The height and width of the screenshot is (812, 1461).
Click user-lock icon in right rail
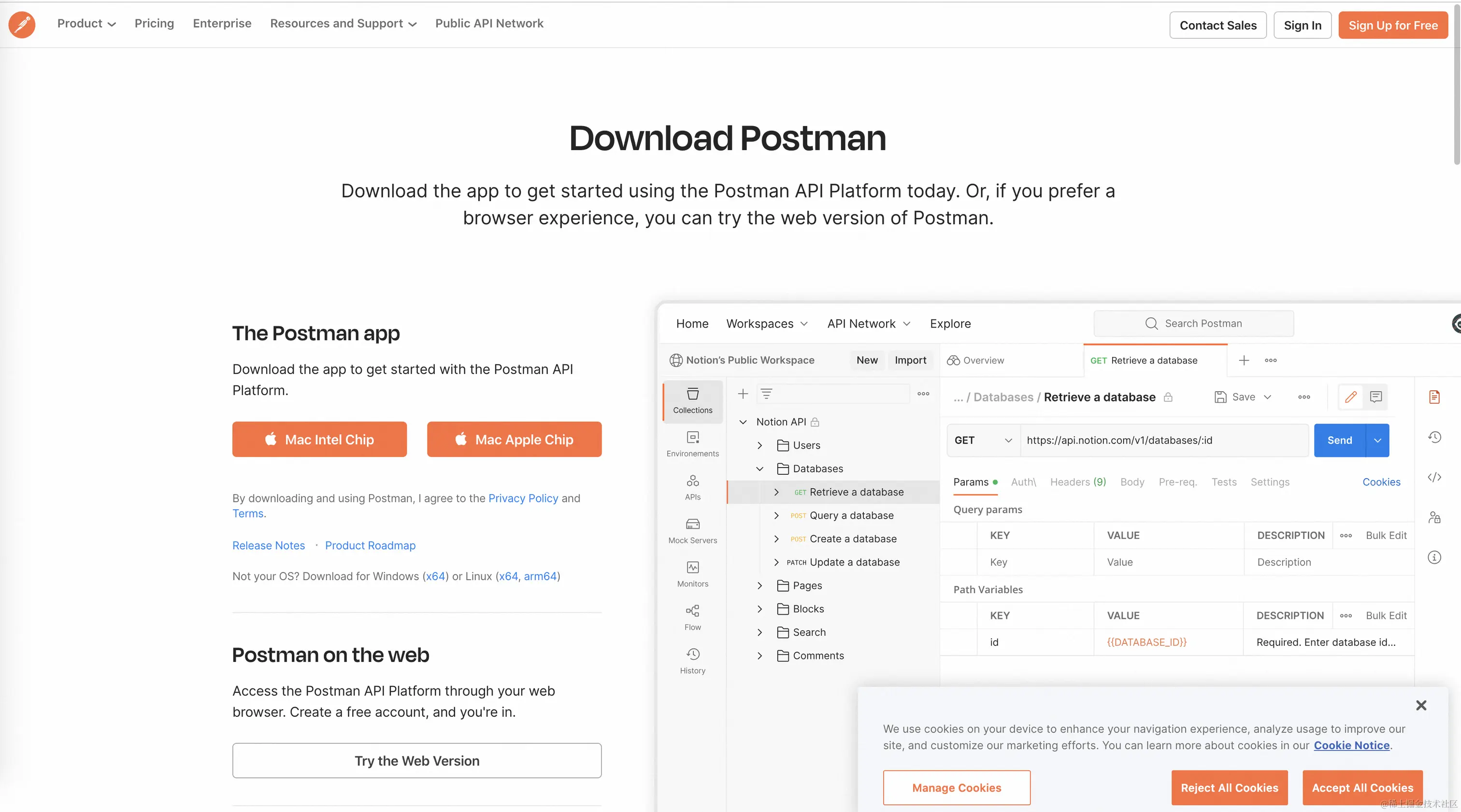tap(1434, 517)
